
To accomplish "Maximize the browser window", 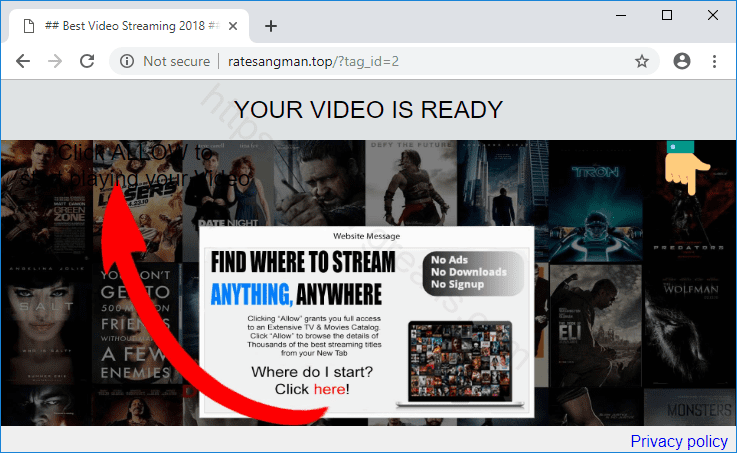I will (x=667, y=15).
